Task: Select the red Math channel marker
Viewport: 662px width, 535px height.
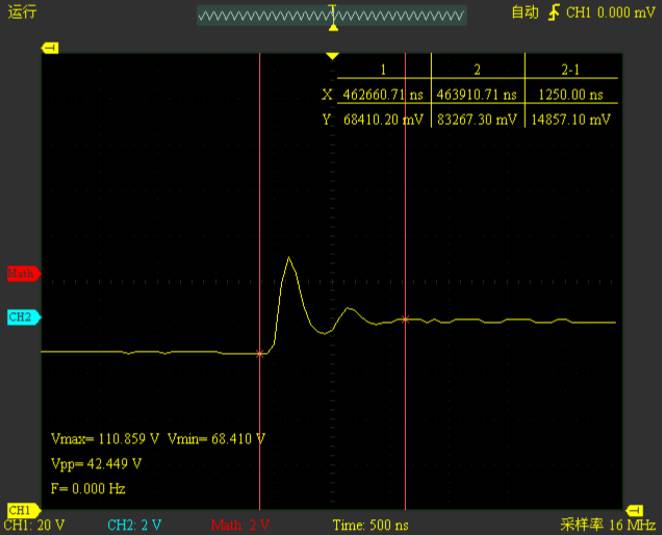Action: point(21,273)
